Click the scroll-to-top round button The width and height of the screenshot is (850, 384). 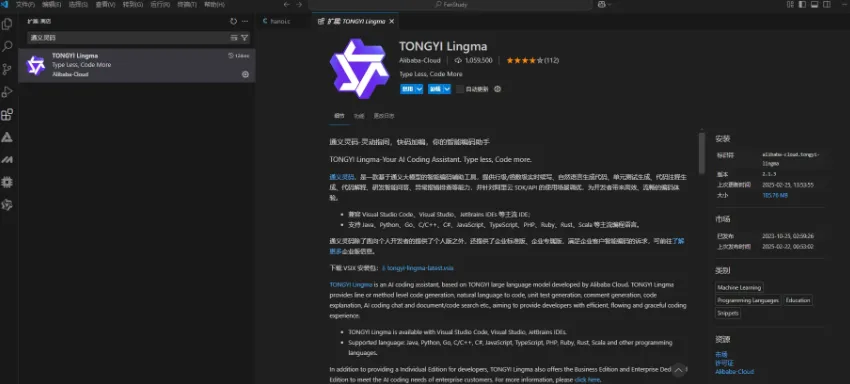pos(678,370)
